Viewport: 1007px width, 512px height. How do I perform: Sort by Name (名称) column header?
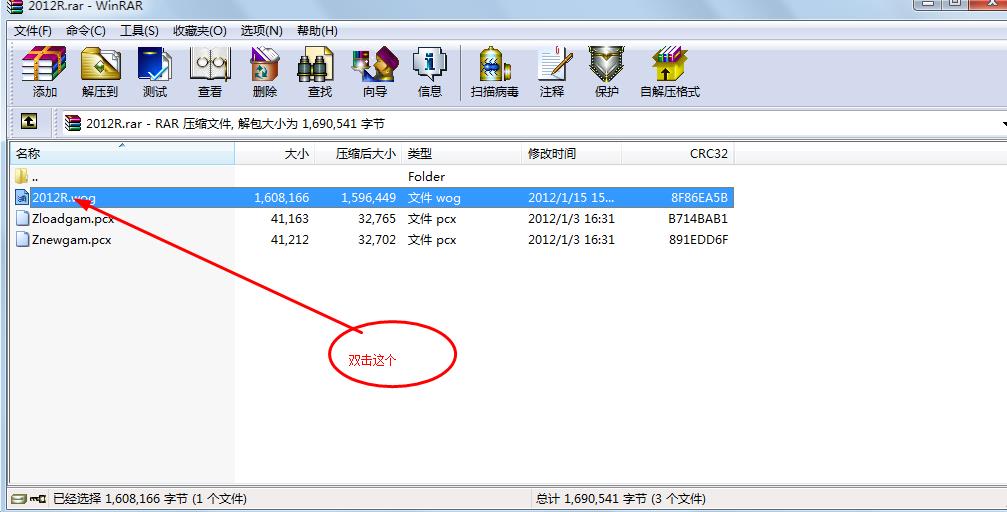point(122,154)
